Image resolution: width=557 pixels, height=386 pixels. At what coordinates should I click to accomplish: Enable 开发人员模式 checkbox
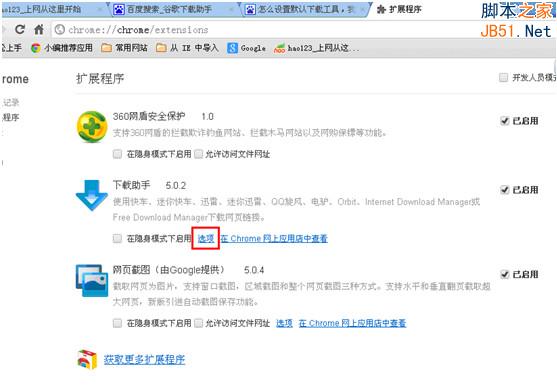pyautogui.click(x=503, y=77)
